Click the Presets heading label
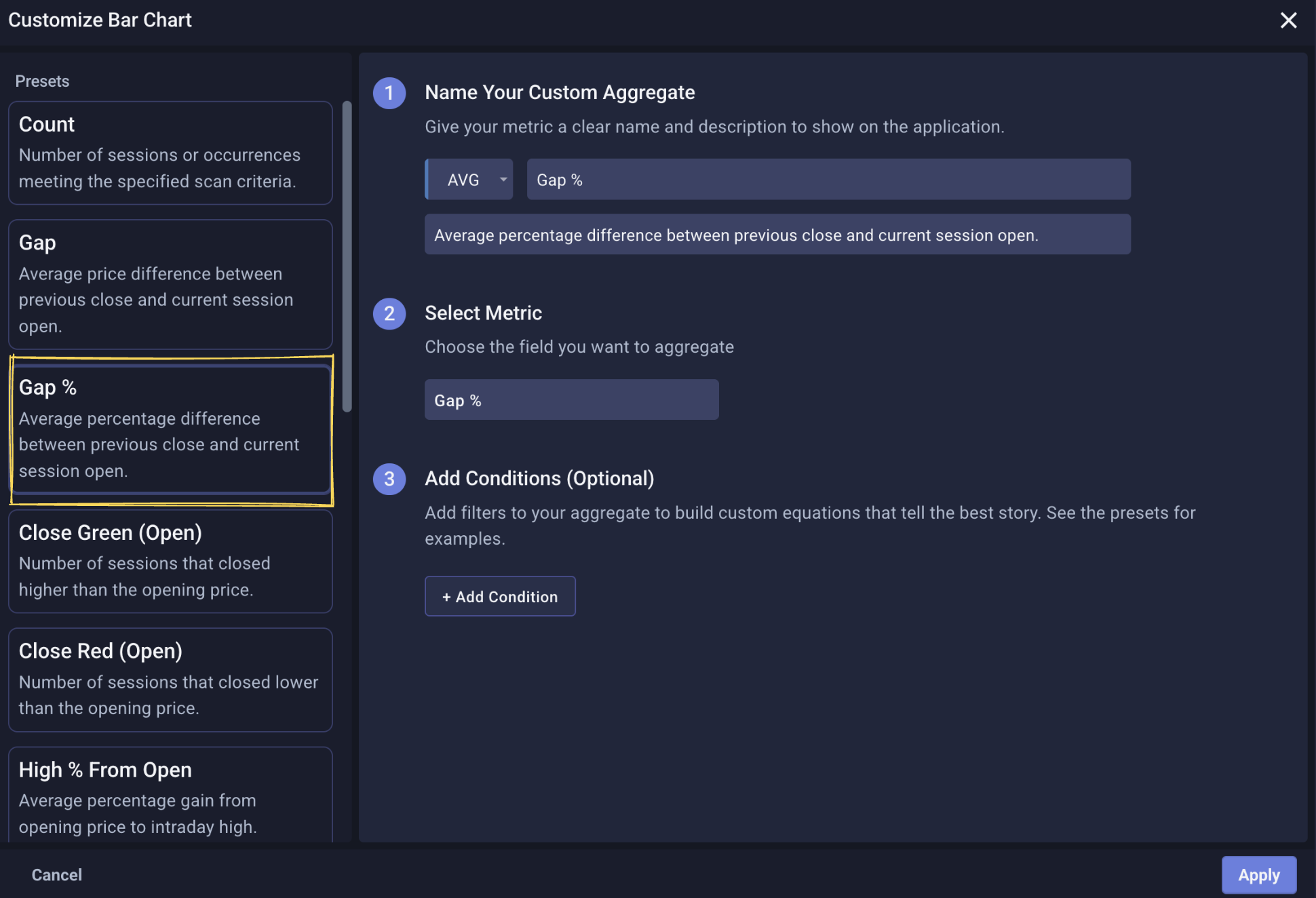The image size is (1316, 898). click(42, 81)
